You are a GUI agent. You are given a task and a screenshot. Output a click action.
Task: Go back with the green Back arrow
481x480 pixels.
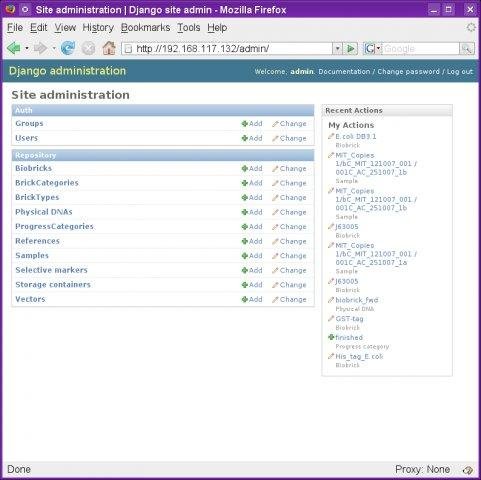(14, 49)
